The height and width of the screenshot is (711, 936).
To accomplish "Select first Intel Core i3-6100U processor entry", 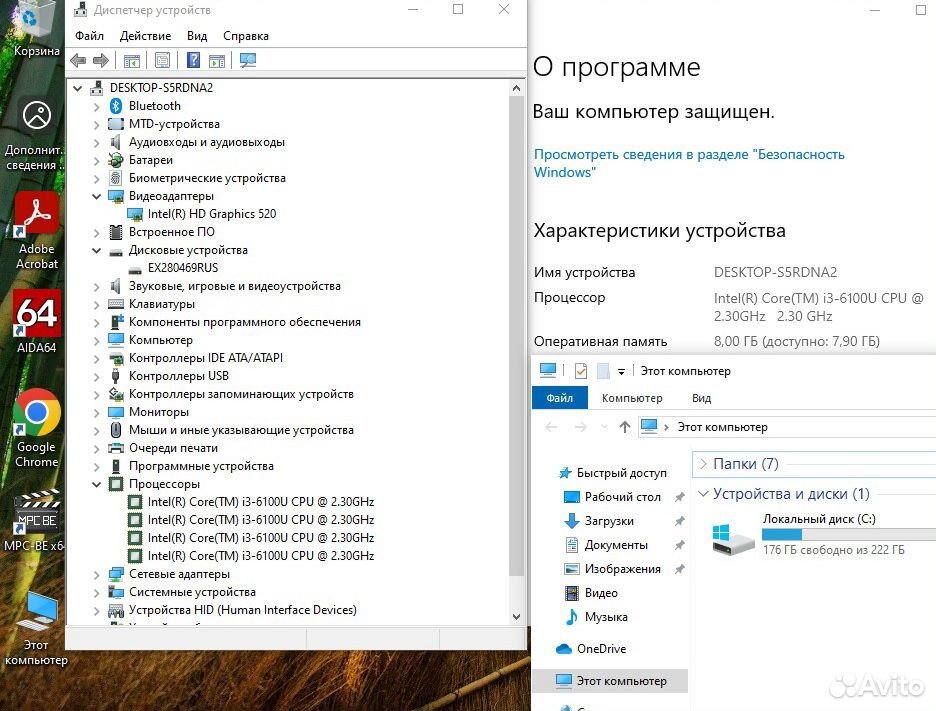I will (x=261, y=501).
